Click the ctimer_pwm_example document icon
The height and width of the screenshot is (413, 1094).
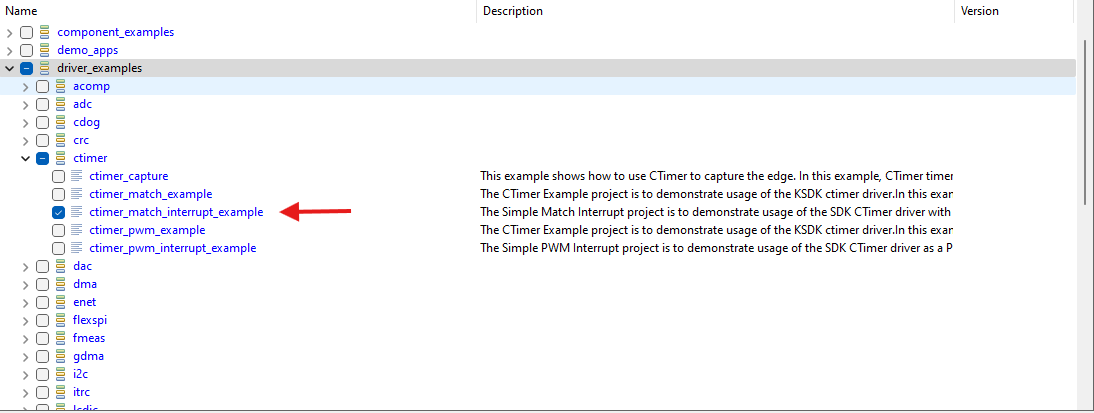point(76,230)
